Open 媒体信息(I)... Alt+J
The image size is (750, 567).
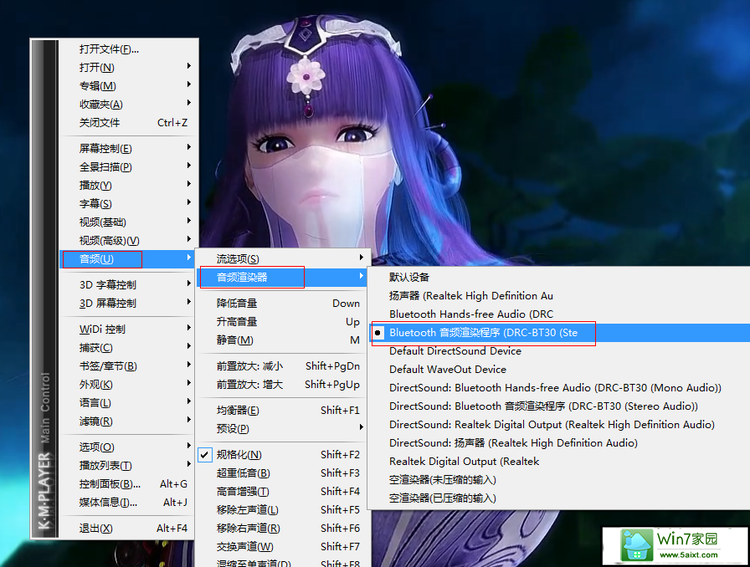click(128, 502)
